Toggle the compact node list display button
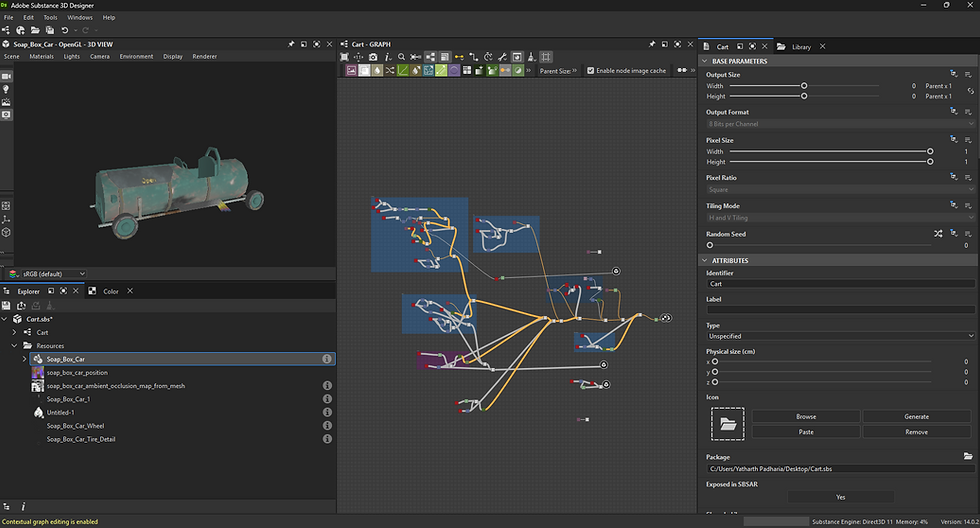980x528 pixels. [x=444, y=57]
